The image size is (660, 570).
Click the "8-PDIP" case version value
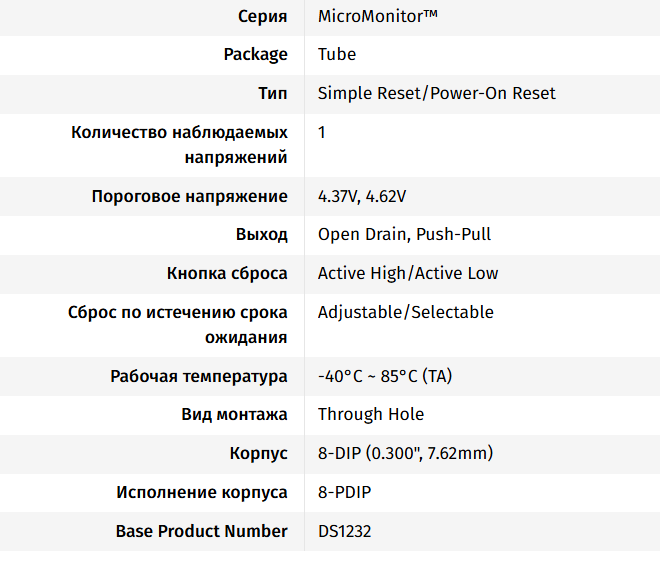point(345,492)
